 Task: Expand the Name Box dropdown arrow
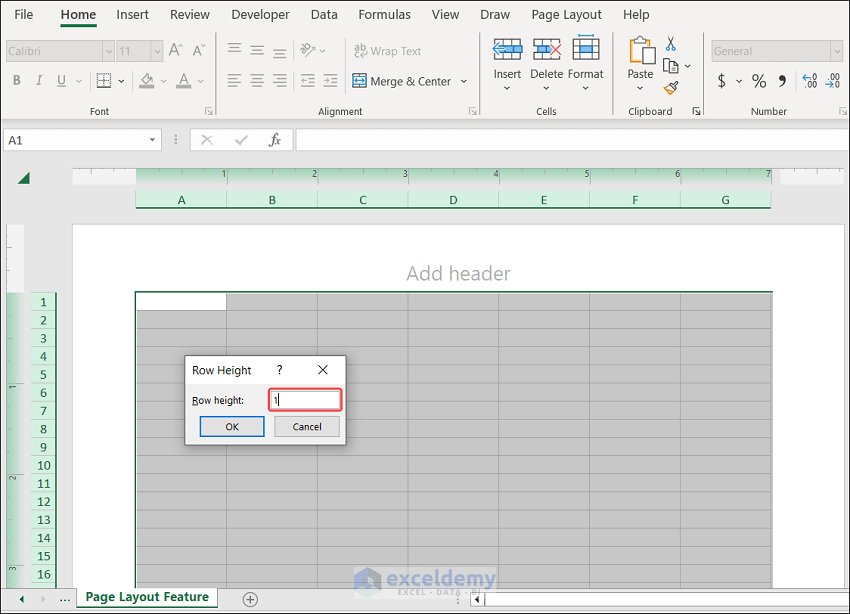tap(152, 140)
